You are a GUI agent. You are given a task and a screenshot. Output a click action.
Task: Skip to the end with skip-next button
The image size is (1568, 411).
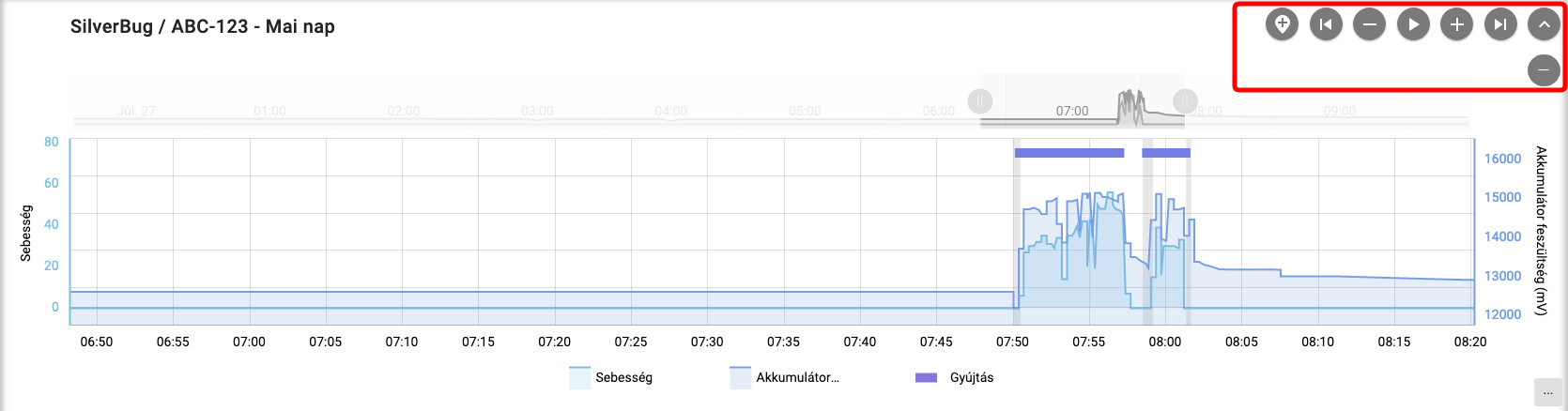tap(1500, 24)
